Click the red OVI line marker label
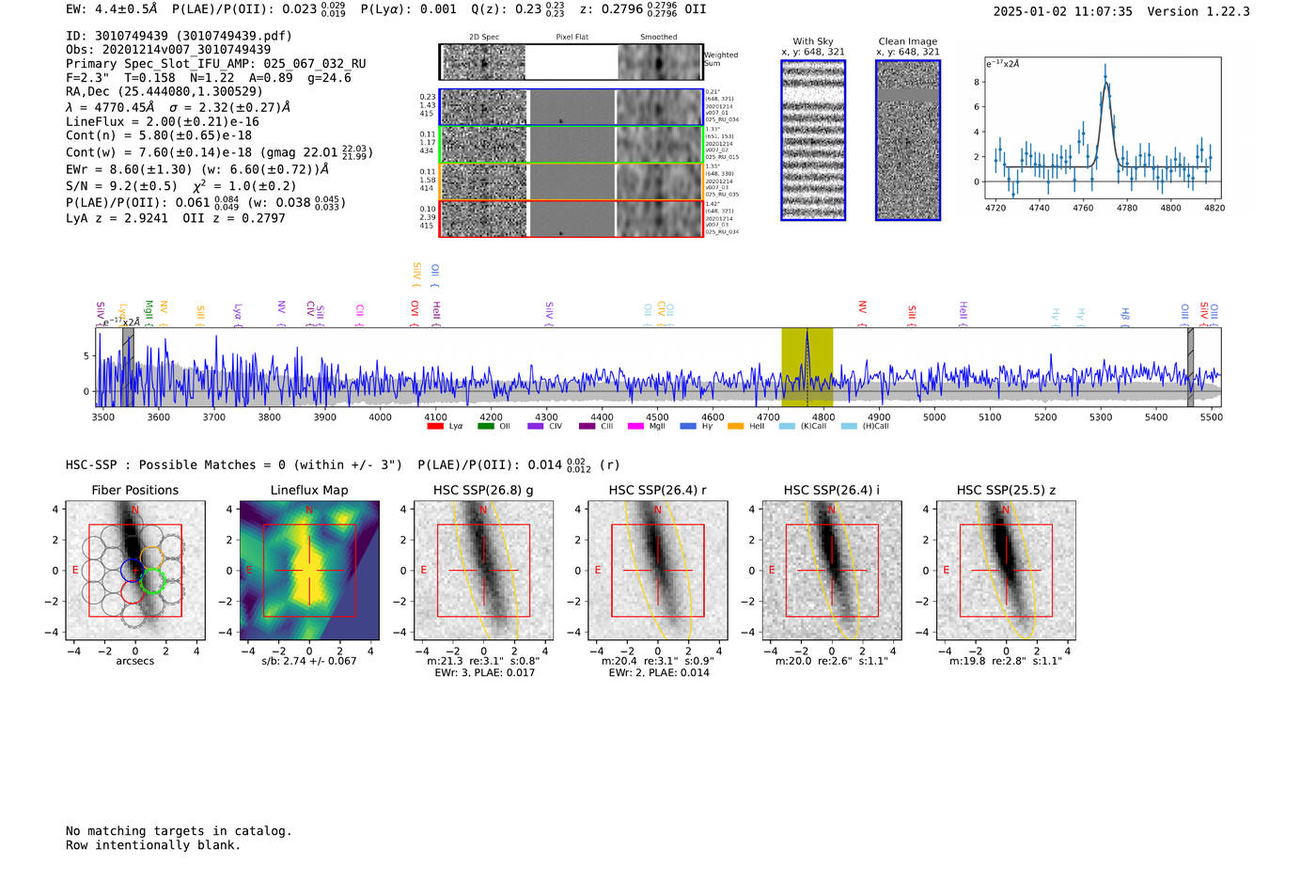Viewport: 1316px width, 896px height. [x=415, y=312]
